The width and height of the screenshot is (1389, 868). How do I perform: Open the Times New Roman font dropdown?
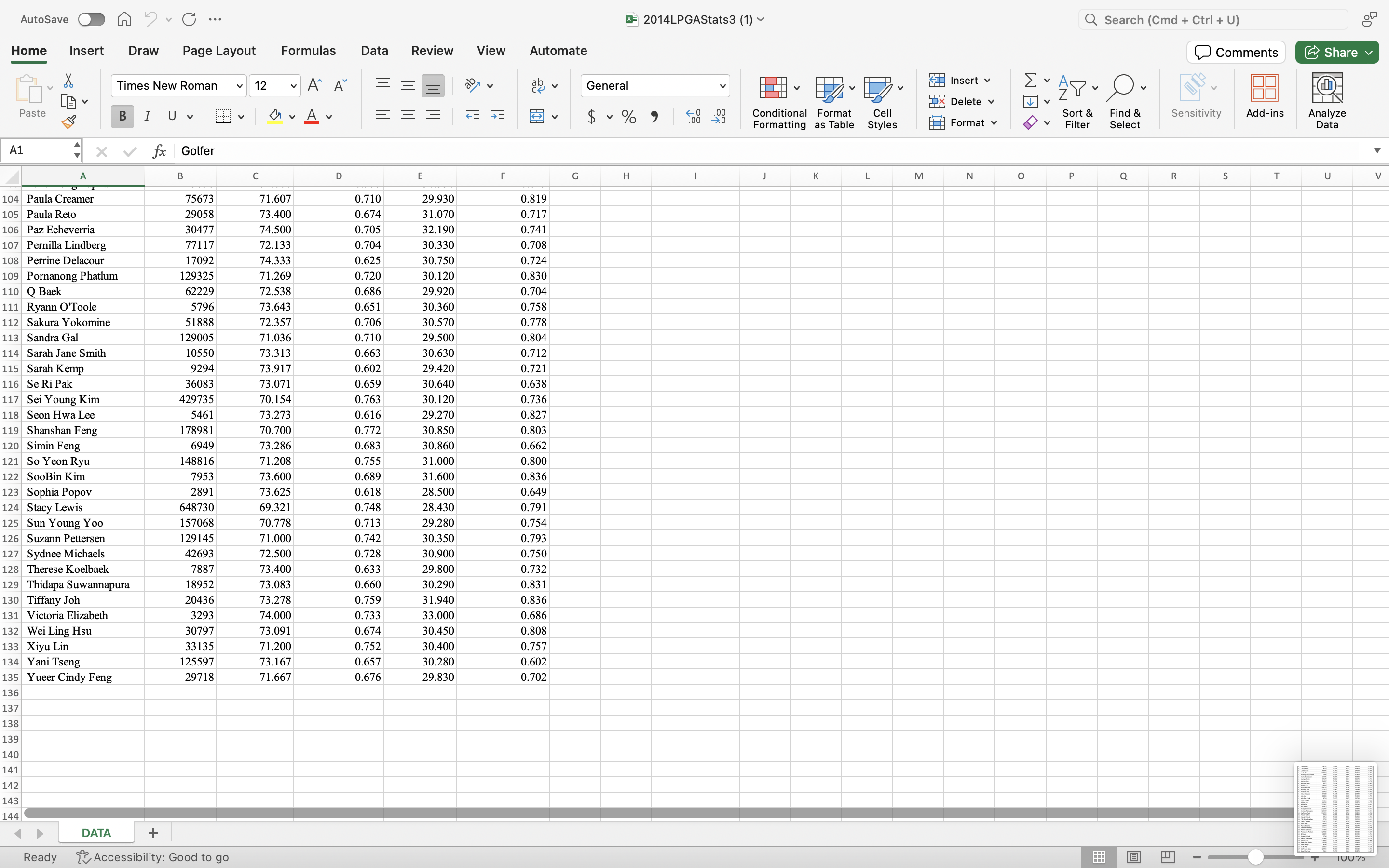click(x=239, y=86)
